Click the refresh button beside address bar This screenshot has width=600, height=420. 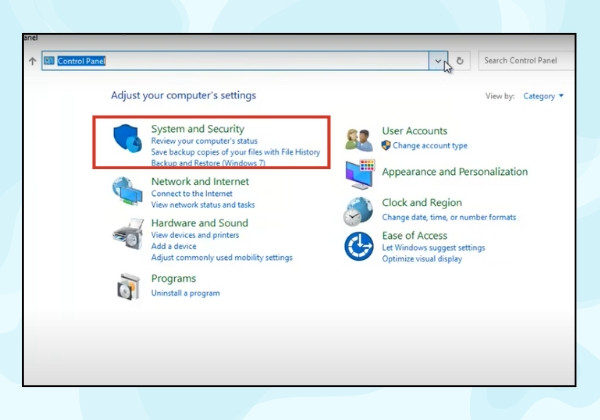tap(460, 60)
